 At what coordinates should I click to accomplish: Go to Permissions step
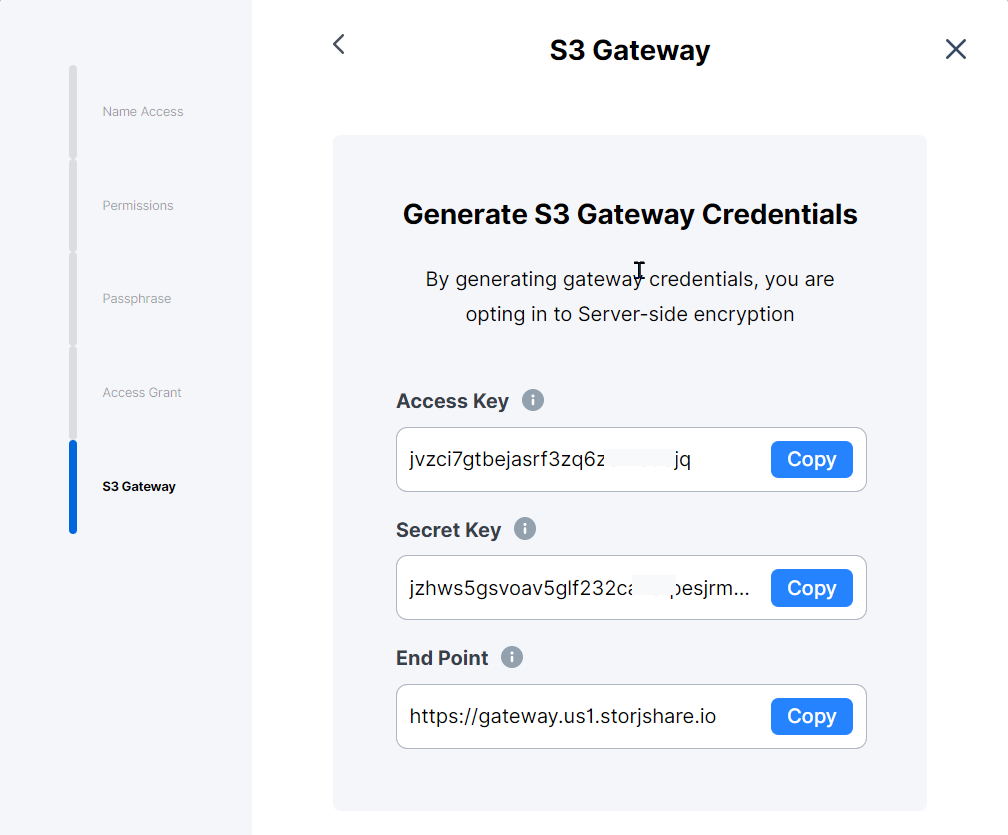pyautogui.click(x=138, y=205)
